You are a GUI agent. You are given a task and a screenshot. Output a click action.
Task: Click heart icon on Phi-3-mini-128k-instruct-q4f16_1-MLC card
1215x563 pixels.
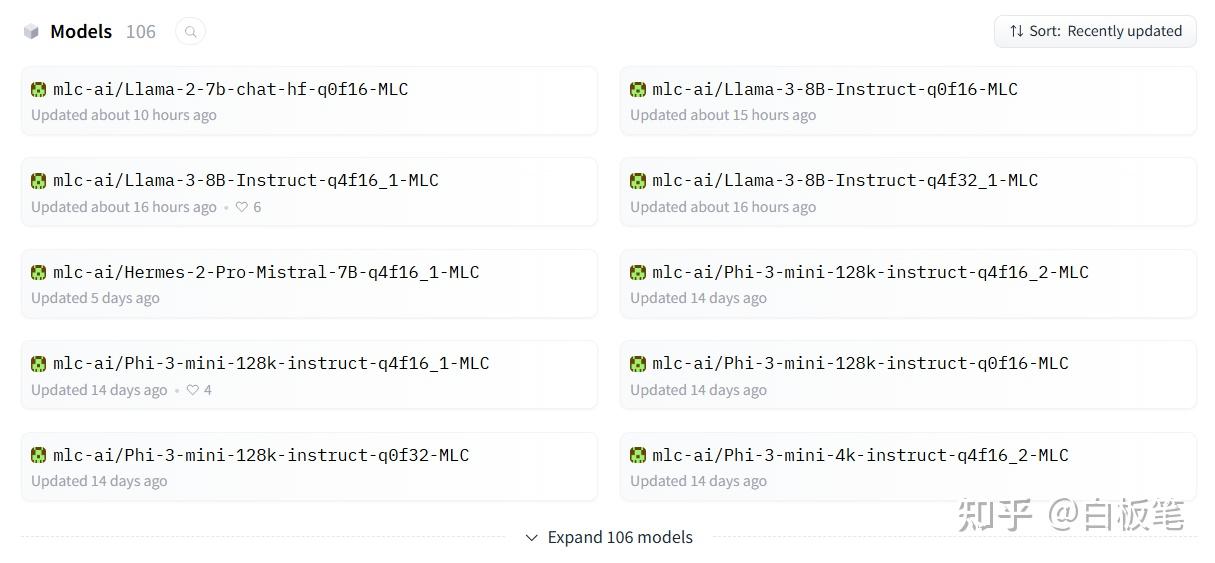click(x=192, y=390)
